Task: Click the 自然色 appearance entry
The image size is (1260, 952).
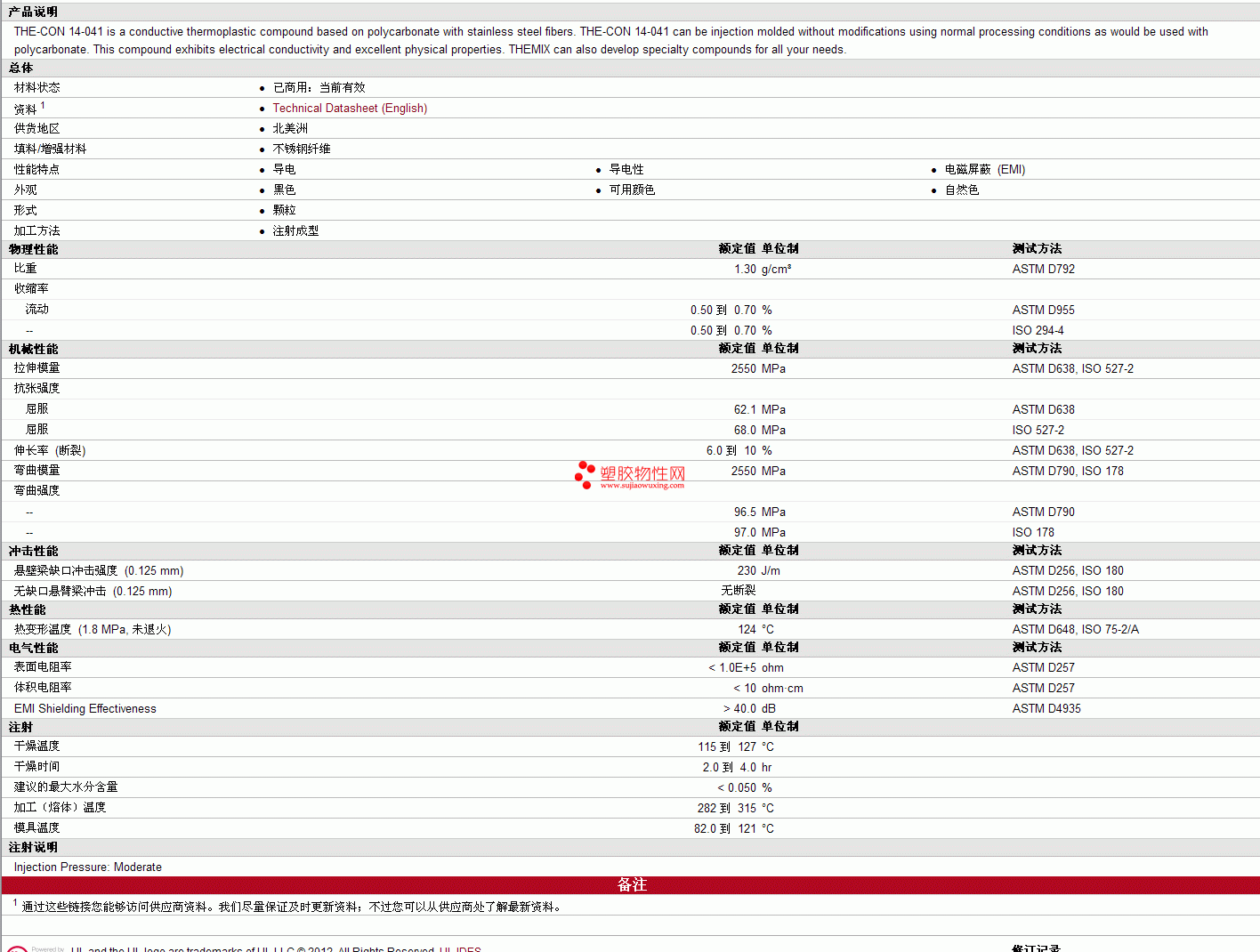Action: coord(962,190)
